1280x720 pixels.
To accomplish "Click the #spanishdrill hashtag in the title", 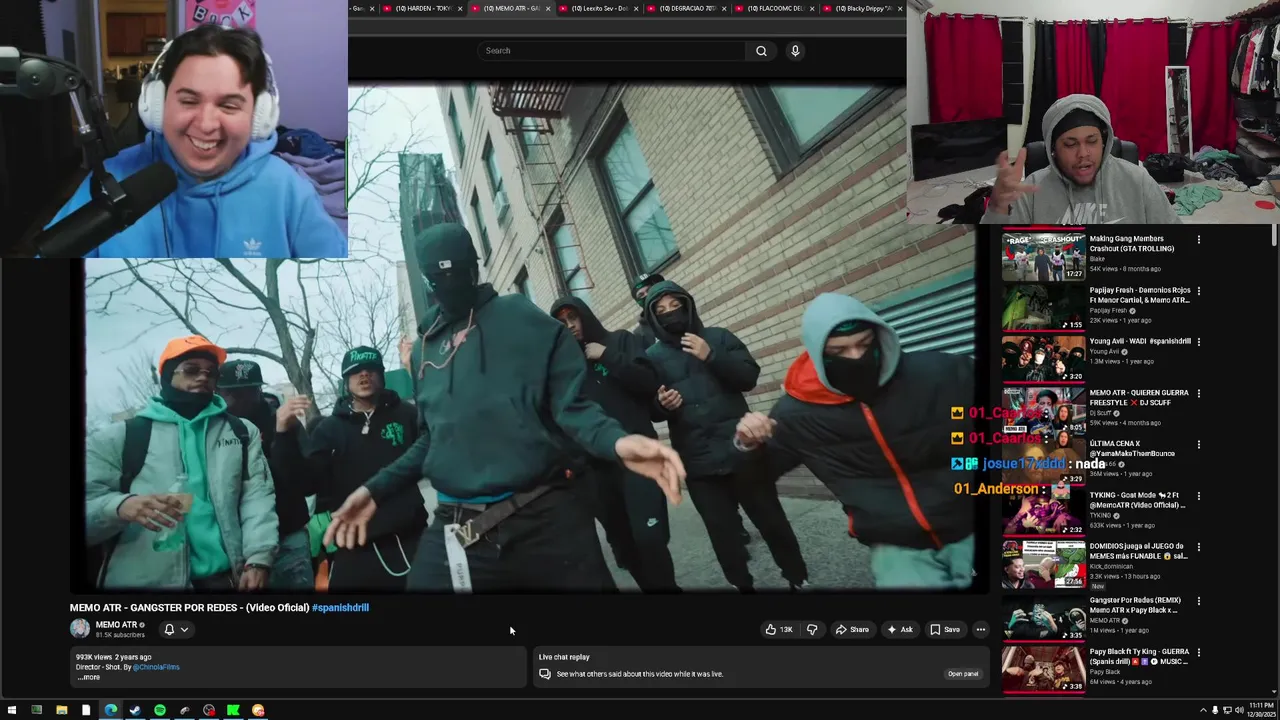I will (340, 607).
